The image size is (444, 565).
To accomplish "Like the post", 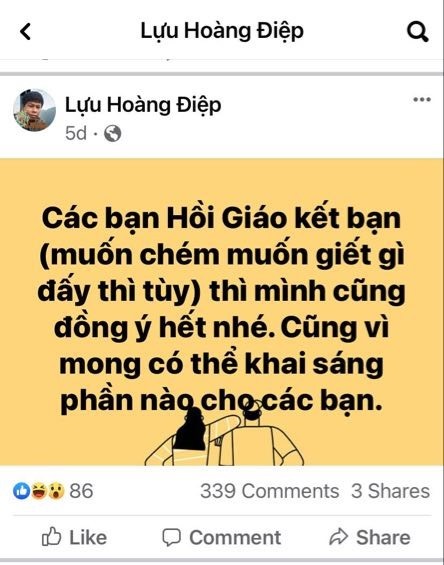I will 74,538.
